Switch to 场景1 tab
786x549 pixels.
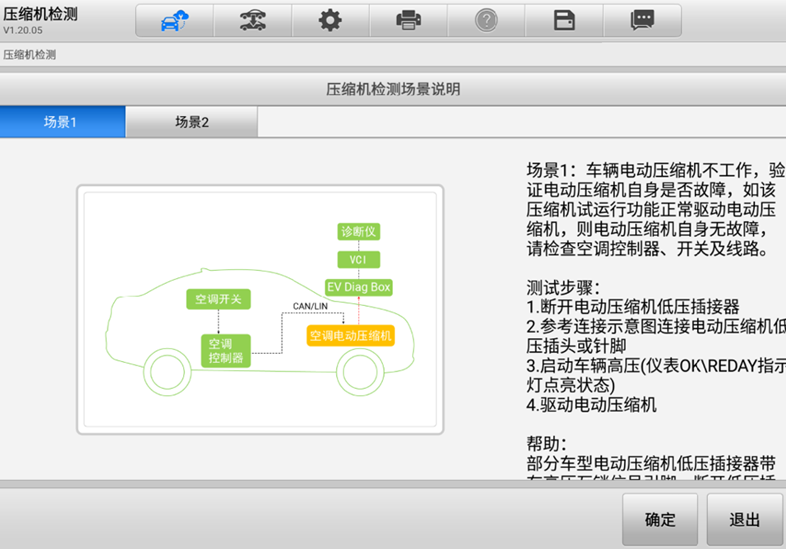[62, 122]
